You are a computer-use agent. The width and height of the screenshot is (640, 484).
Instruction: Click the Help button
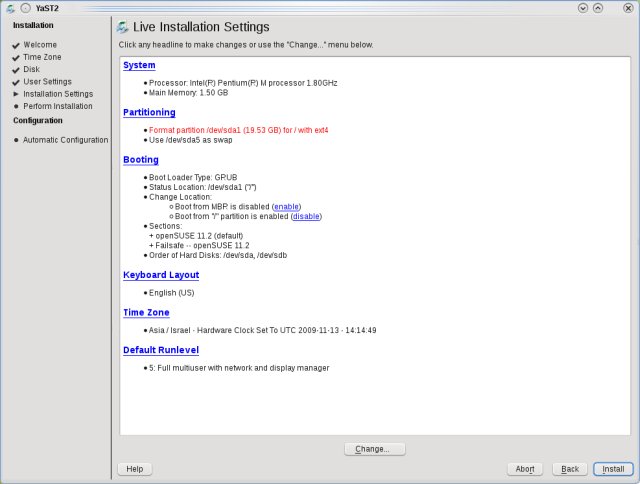(135, 469)
